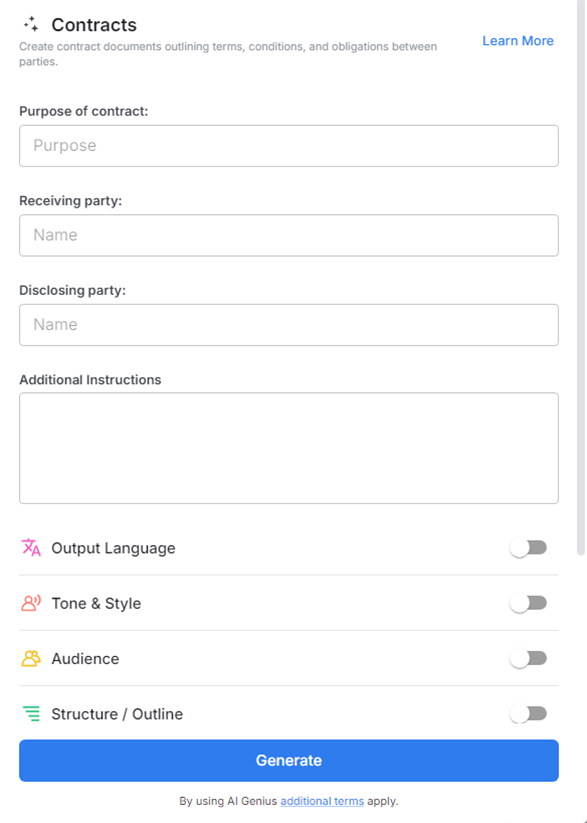Open the additional terms link
This screenshot has width=587, height=823.
pos(321,801)
